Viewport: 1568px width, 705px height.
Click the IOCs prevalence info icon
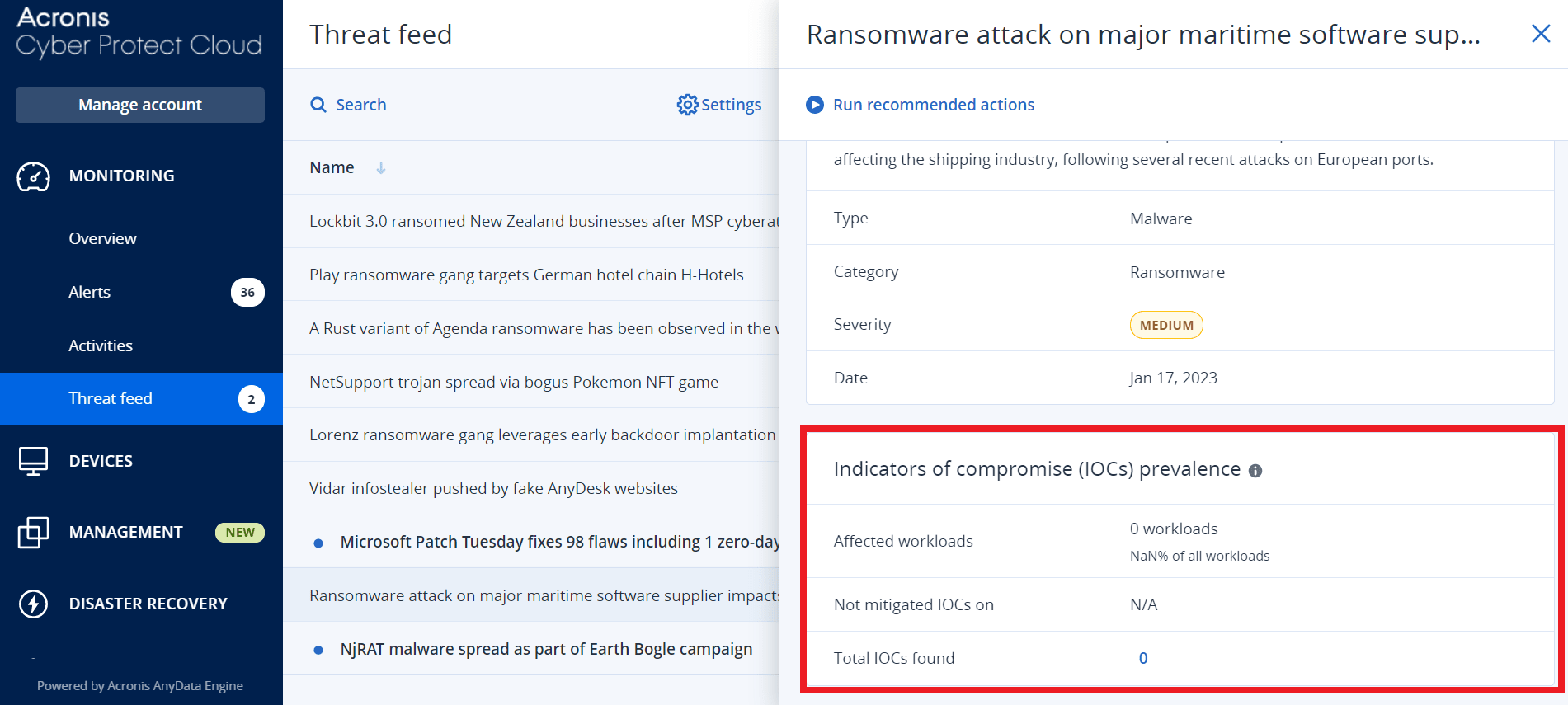[1255, 471]
